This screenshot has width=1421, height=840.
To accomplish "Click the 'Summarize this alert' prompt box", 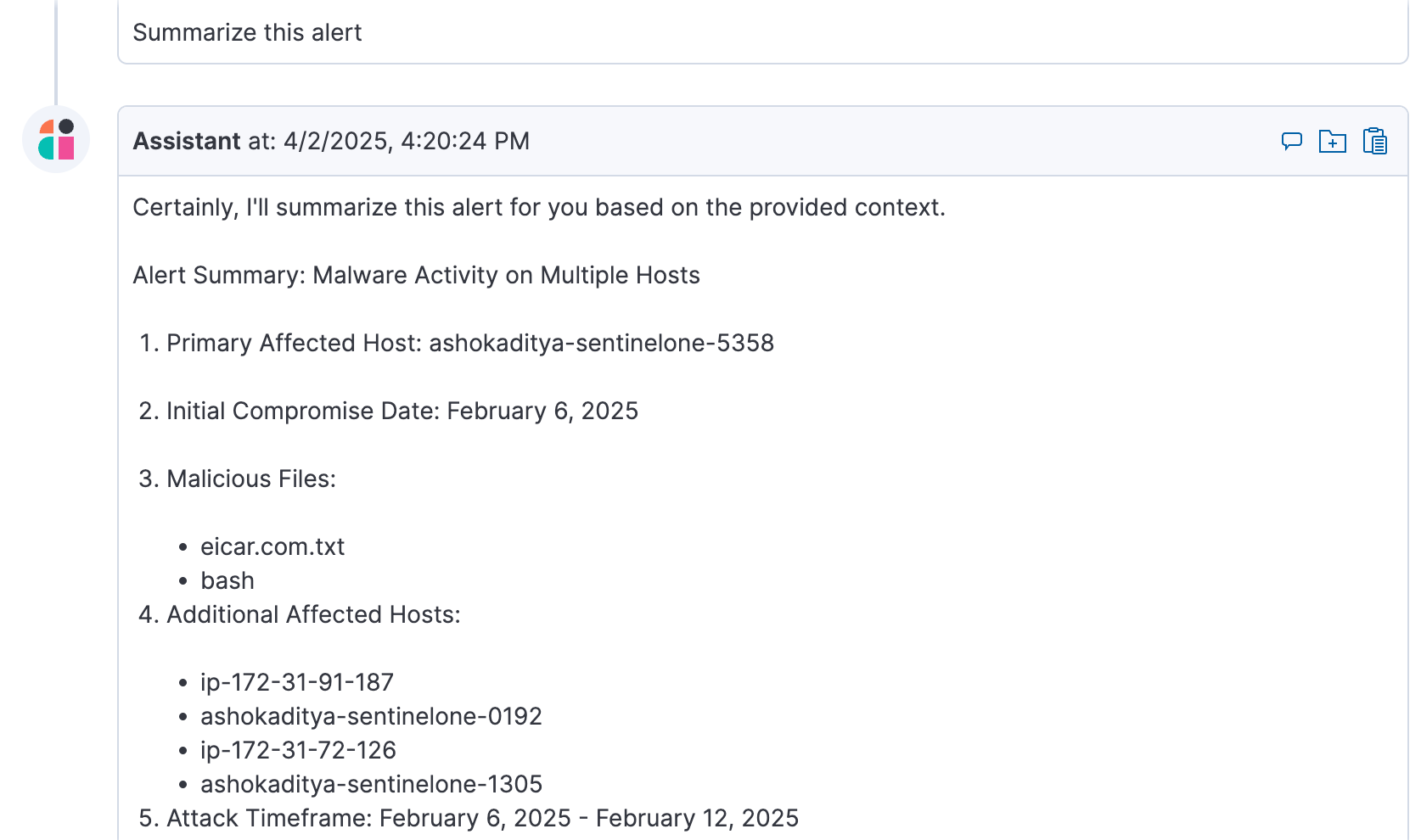I will pyautogui.click(x=762, y=32).
